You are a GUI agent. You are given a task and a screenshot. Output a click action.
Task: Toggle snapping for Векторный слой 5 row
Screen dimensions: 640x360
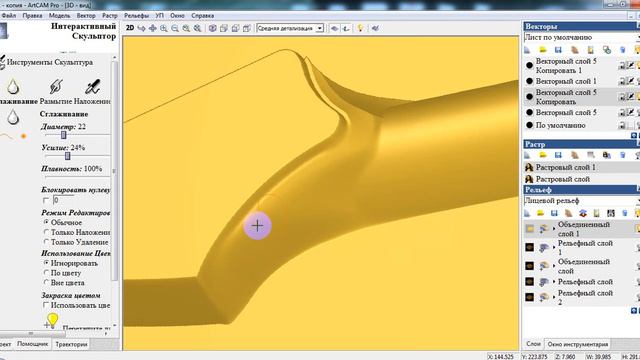[631, 112]
